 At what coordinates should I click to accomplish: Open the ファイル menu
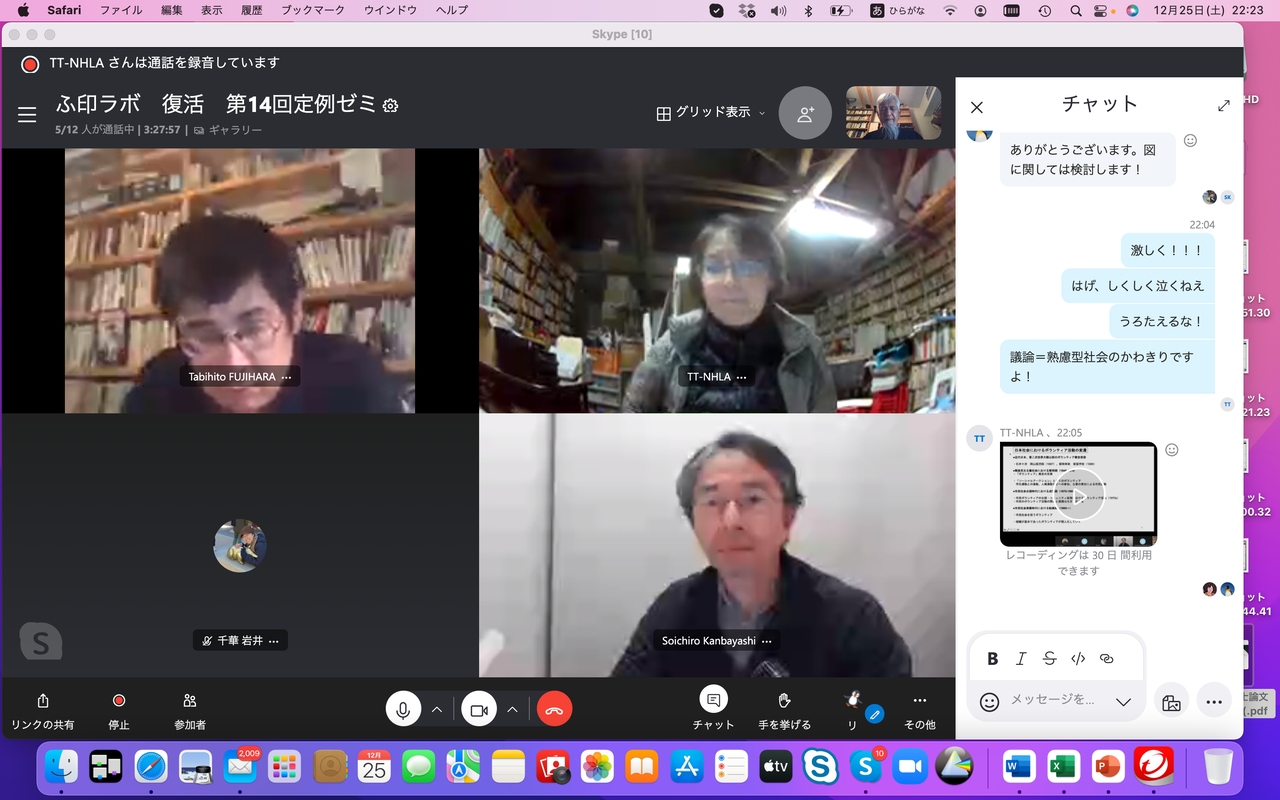click(121, 10)
